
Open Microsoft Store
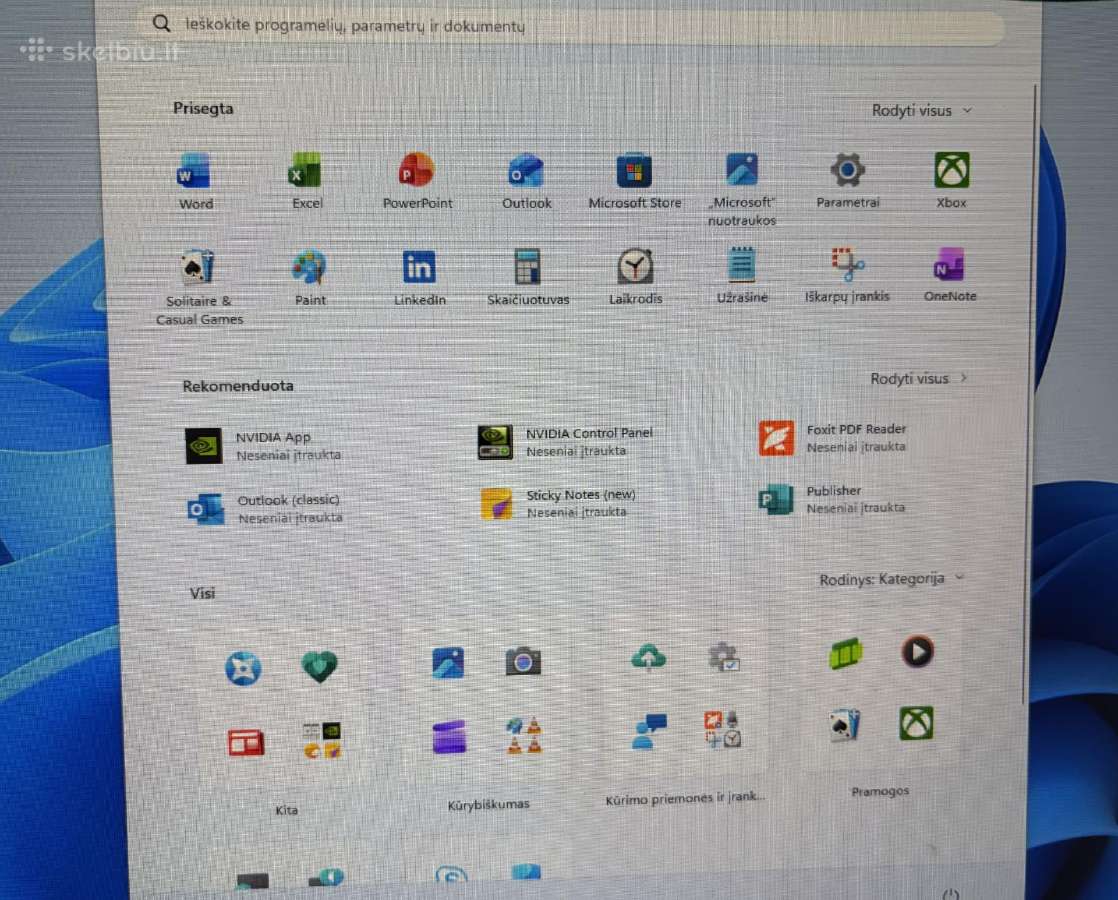[635, 181]
